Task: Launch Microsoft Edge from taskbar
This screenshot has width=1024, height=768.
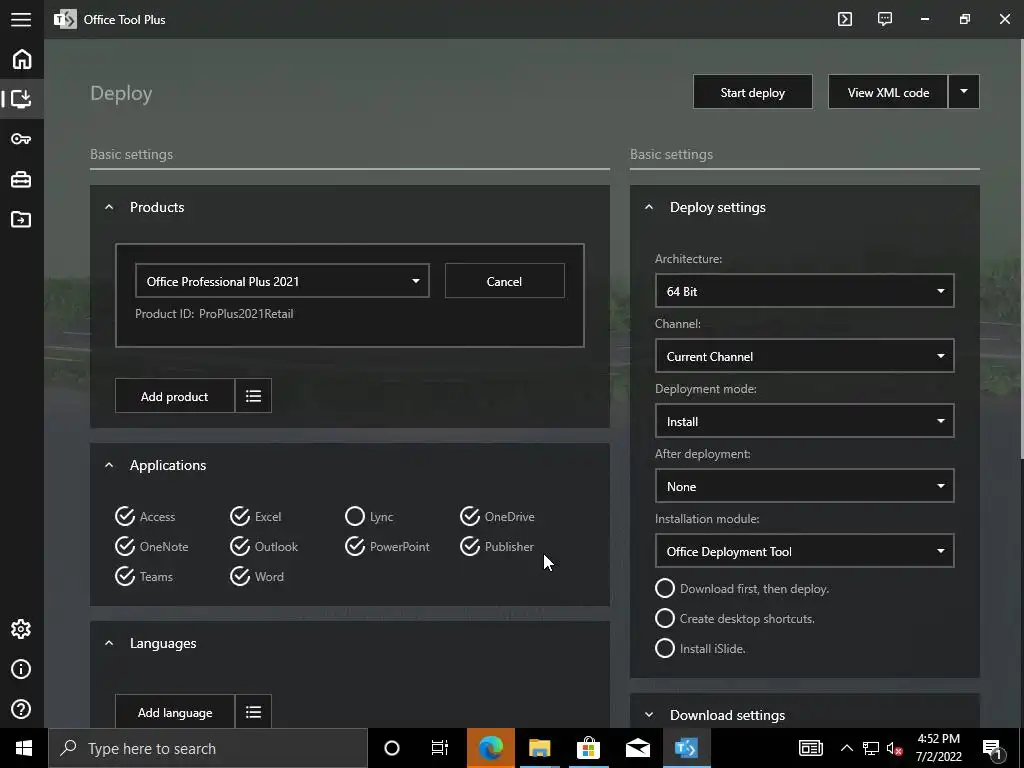Action: [x=491, y=748]
